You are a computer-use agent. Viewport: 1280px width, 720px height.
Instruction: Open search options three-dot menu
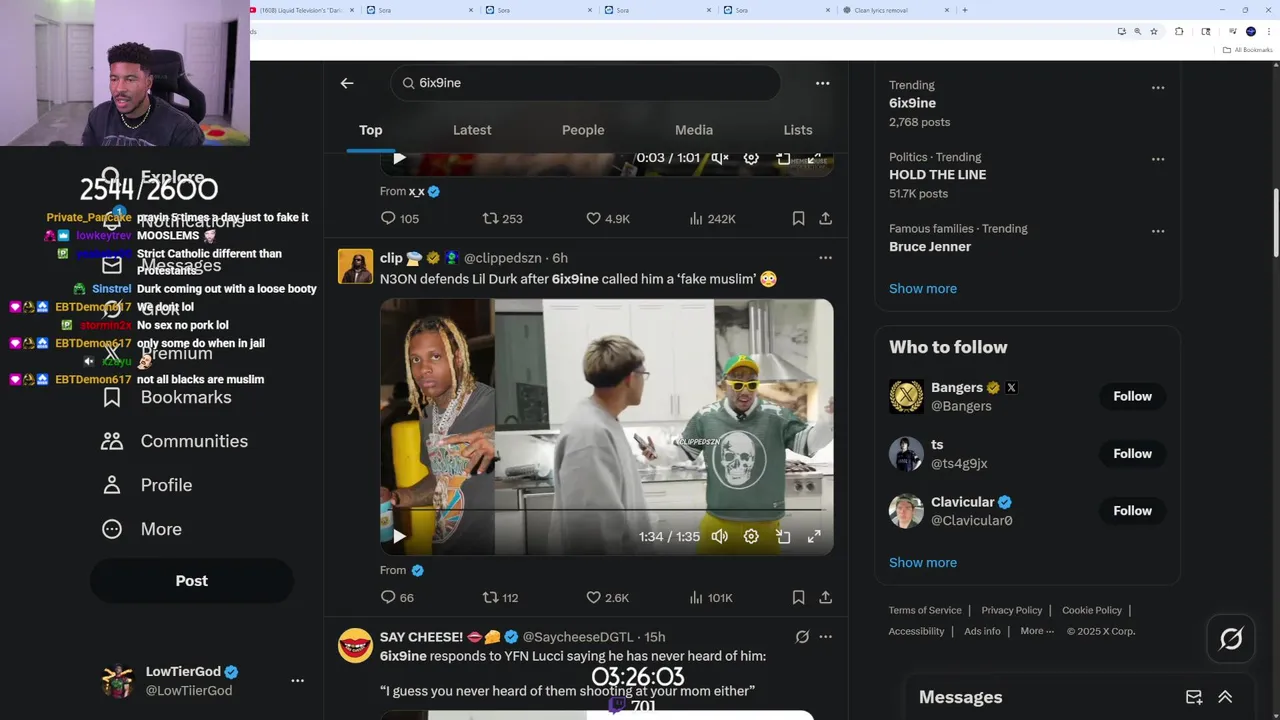[822, 83]
